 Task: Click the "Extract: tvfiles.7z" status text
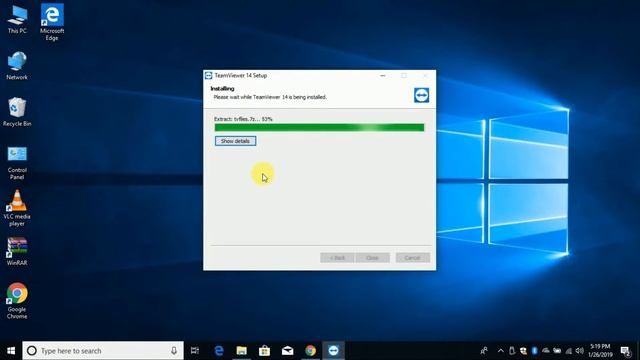coord(243,119)
